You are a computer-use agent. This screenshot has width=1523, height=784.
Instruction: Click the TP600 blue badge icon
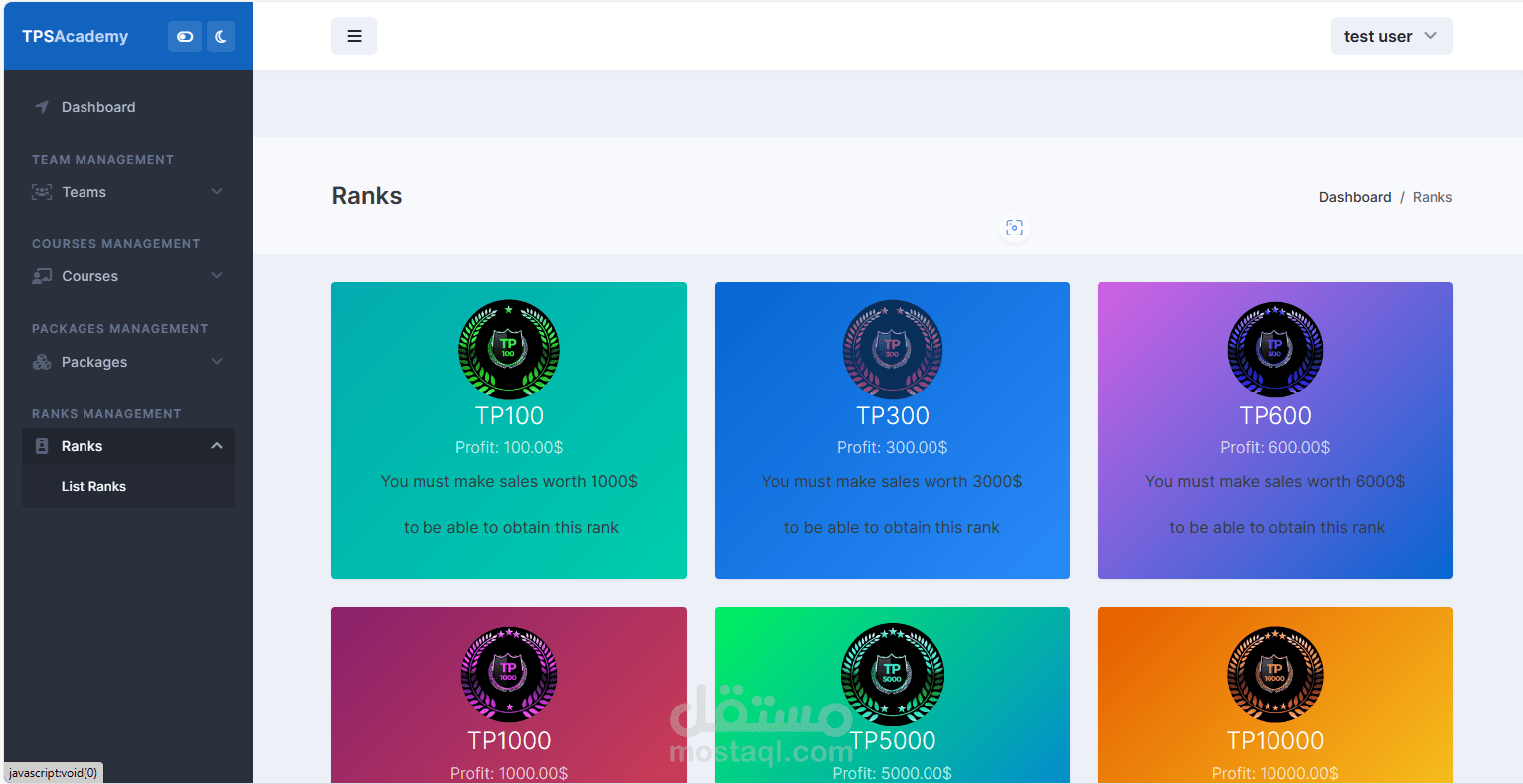(x=1275, y=350)
